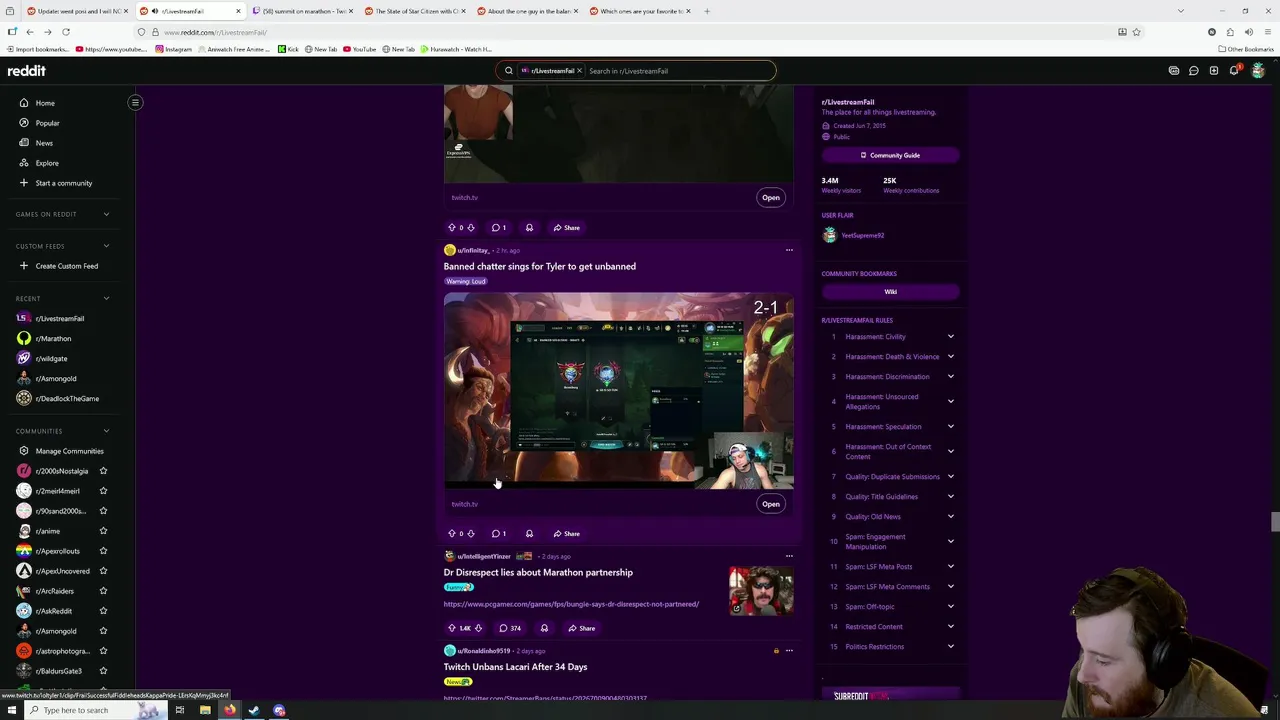The image size is (1280, 720).
Task: Open the 374 comments on the Dr Disrespect post
Action: pos(509,629)
